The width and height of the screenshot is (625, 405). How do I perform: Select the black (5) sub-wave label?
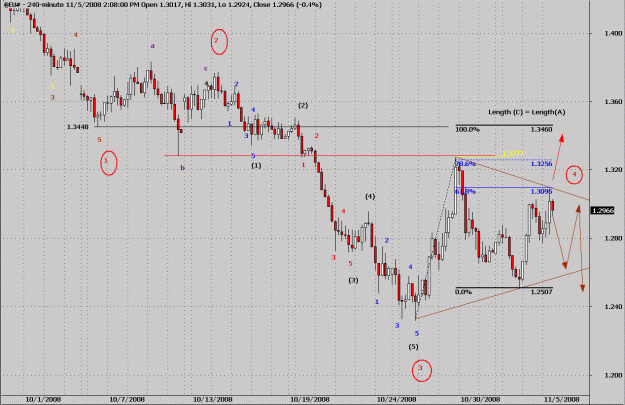(413, 347)
